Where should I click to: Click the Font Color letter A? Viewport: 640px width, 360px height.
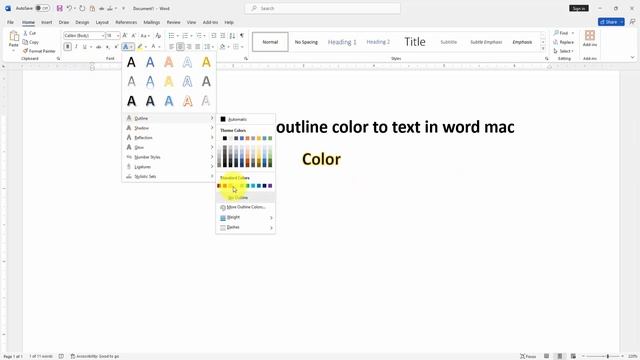153,47
